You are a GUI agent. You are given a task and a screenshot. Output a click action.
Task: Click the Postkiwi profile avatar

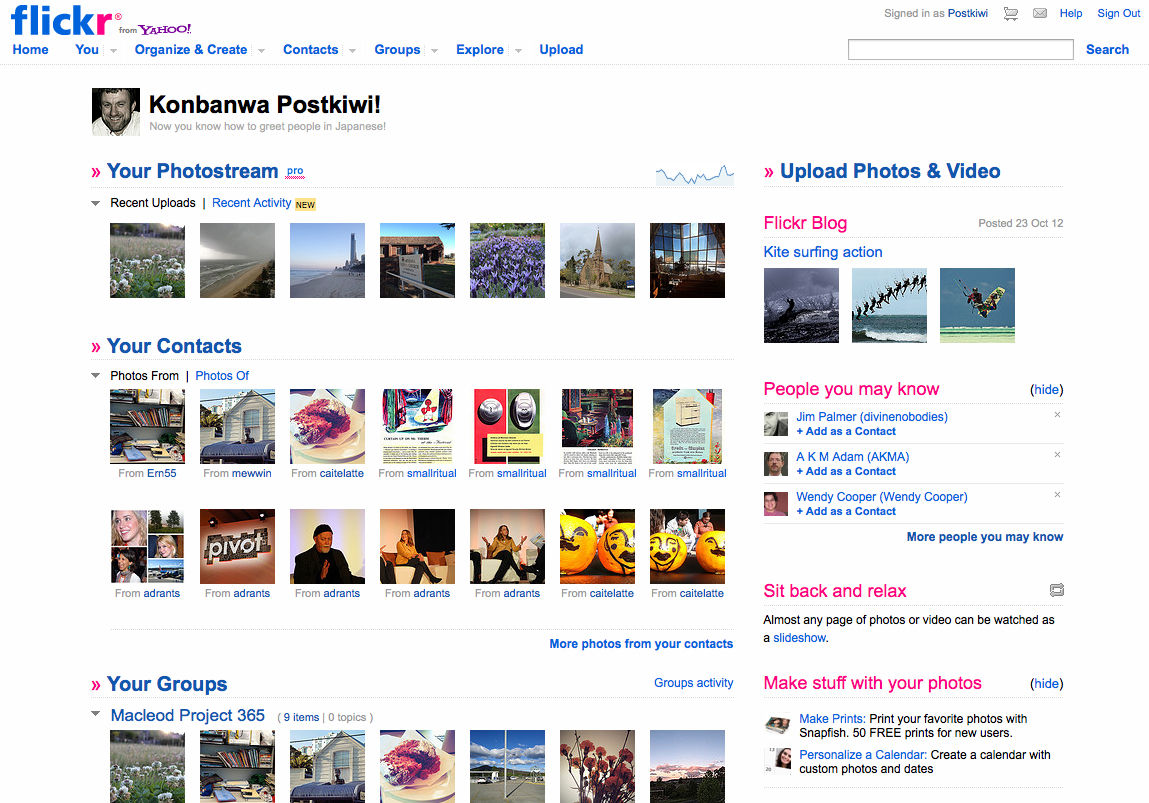point(116,112)
